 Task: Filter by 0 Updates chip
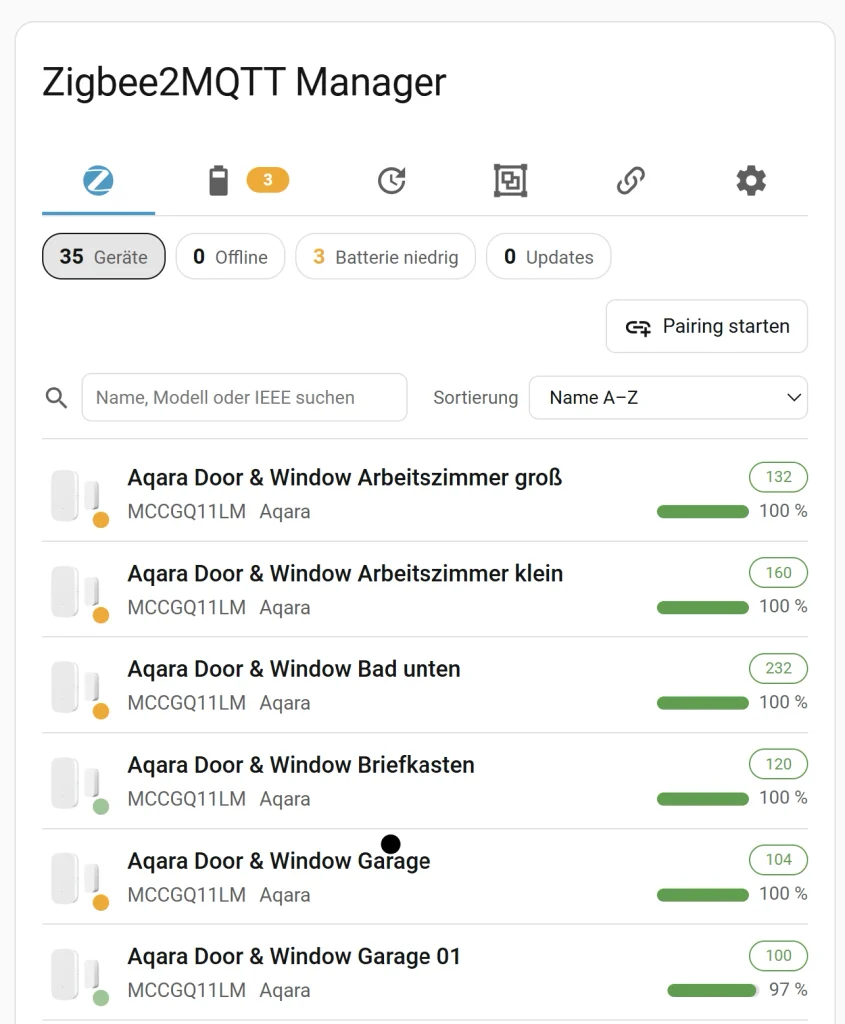point(549,257)
